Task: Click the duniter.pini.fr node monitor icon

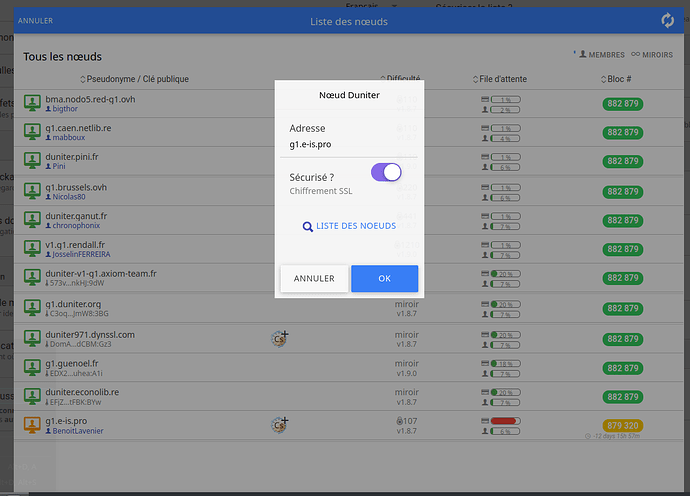Action: pos(32,161)
